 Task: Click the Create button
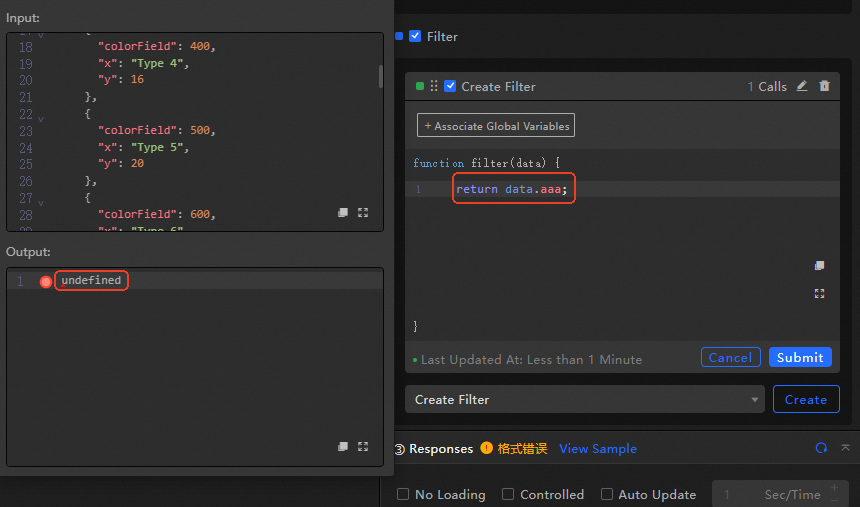806,399
